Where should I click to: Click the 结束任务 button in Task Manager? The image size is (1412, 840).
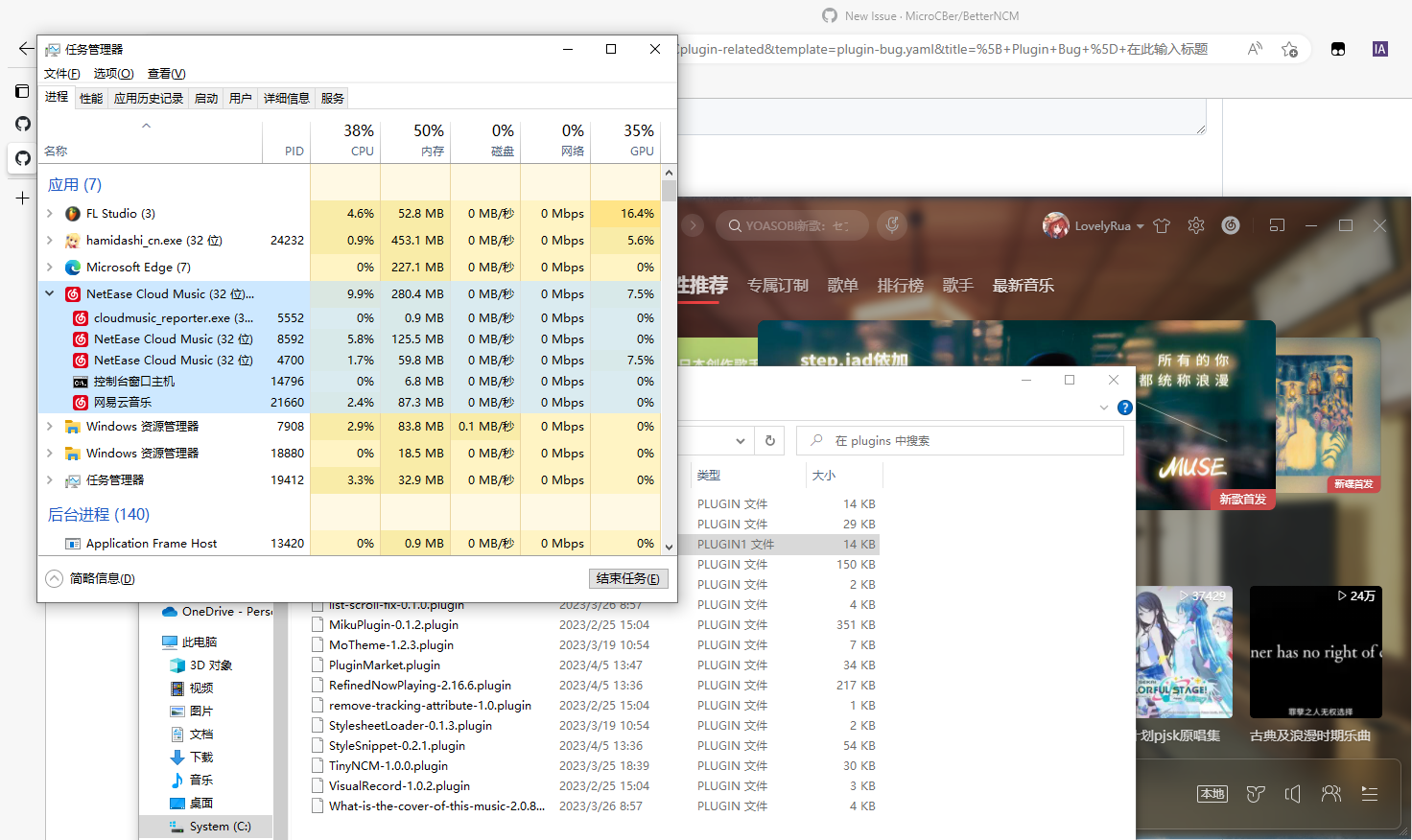pos(628,578)
